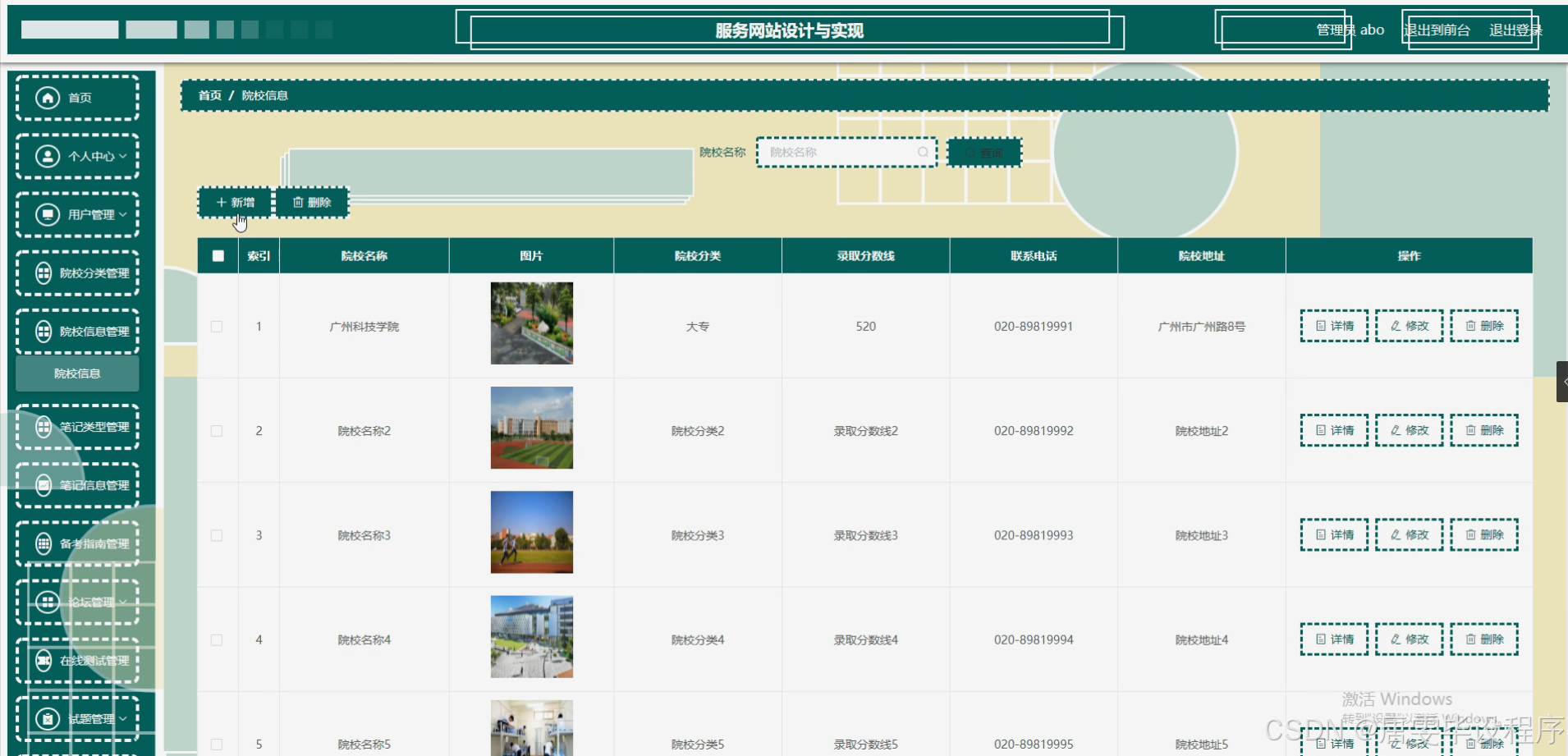Viewport: 1568px width, 756px height.
Task: Click the search magnifier in 院校名称 field
Action: (x=923, y=152)
